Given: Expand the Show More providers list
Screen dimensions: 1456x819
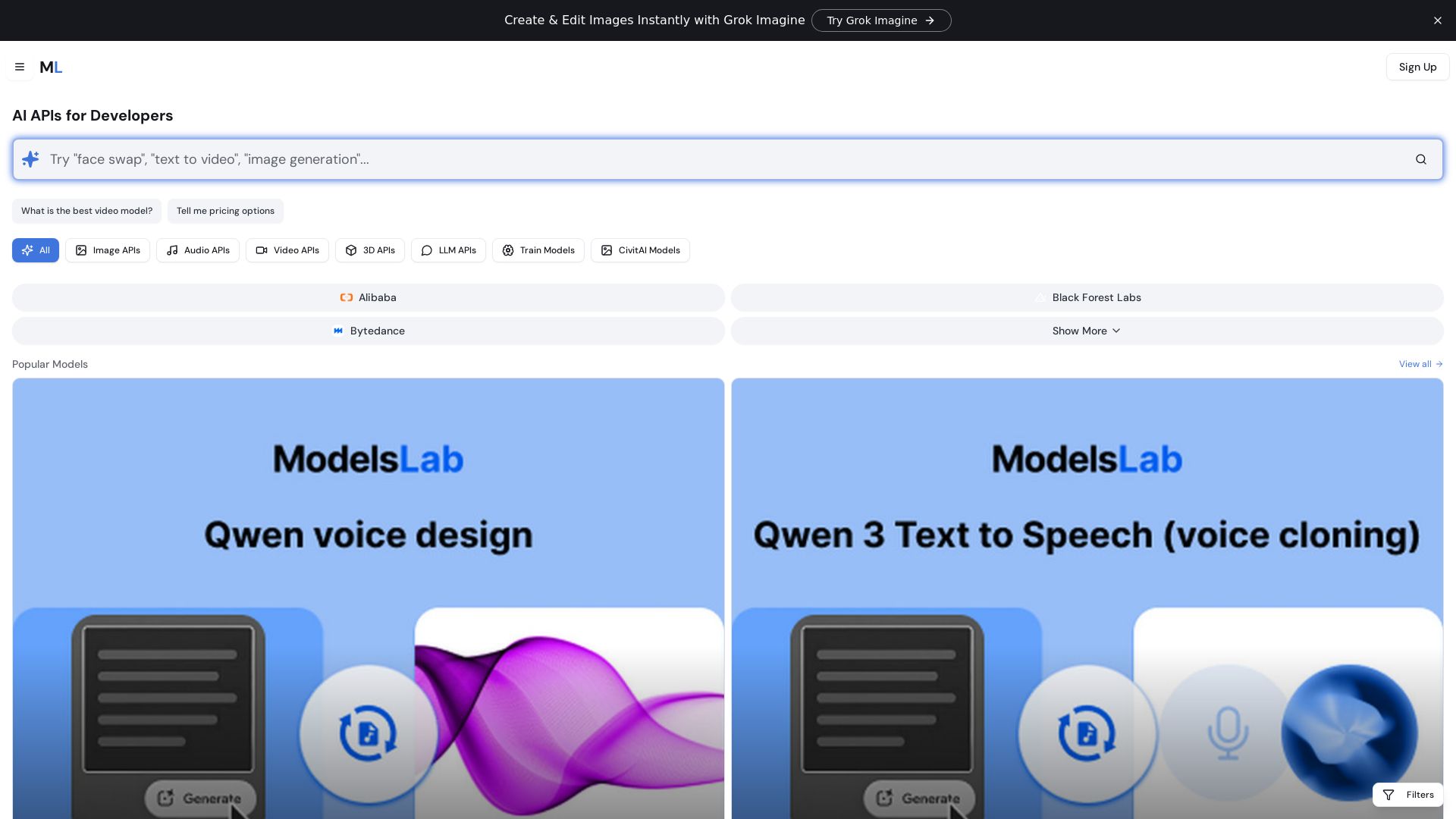Looking at the screenshot, I should coord(1086,331).
